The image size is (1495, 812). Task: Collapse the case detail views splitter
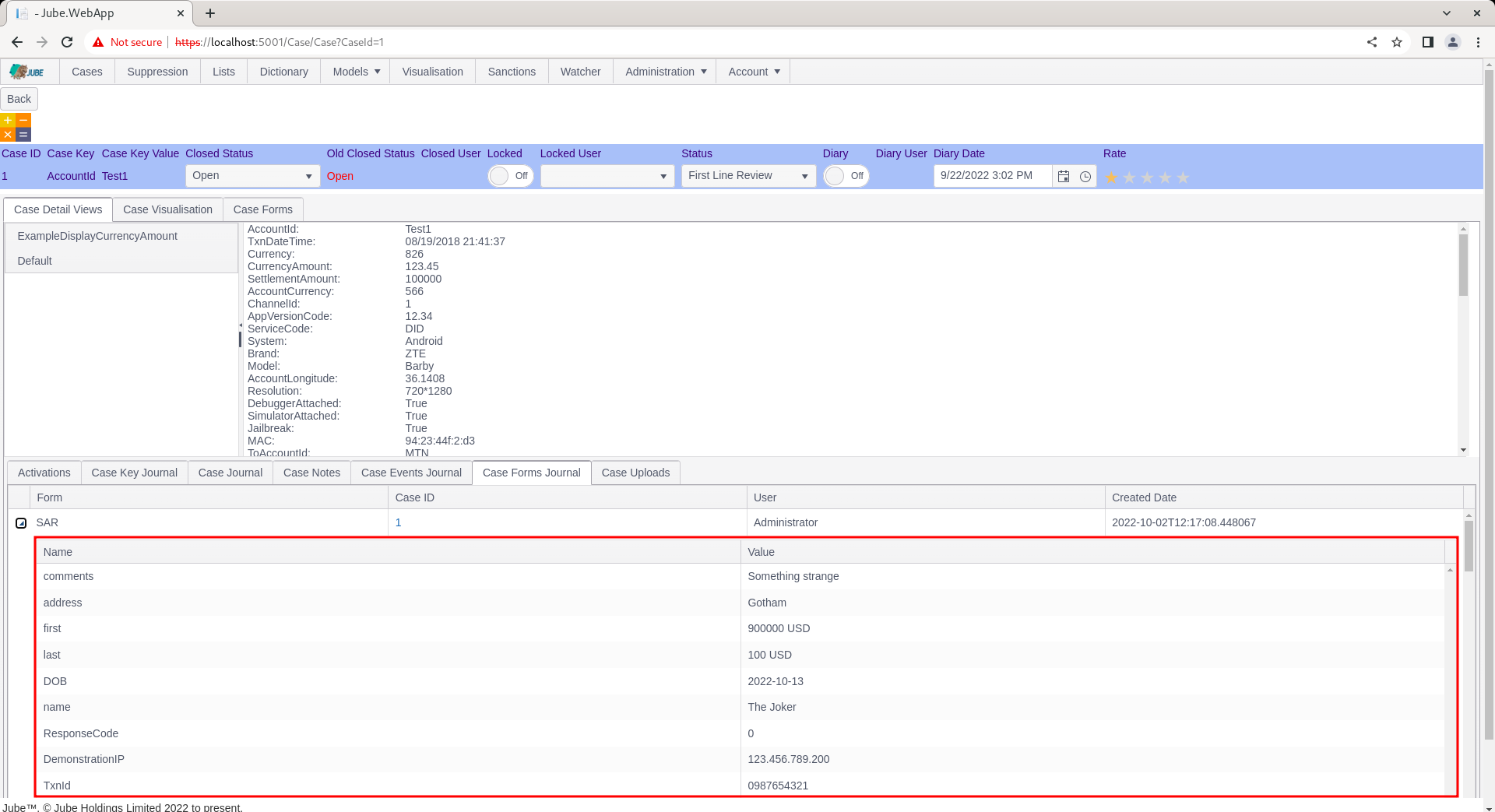pyautogui.click(x=240, y=325)
